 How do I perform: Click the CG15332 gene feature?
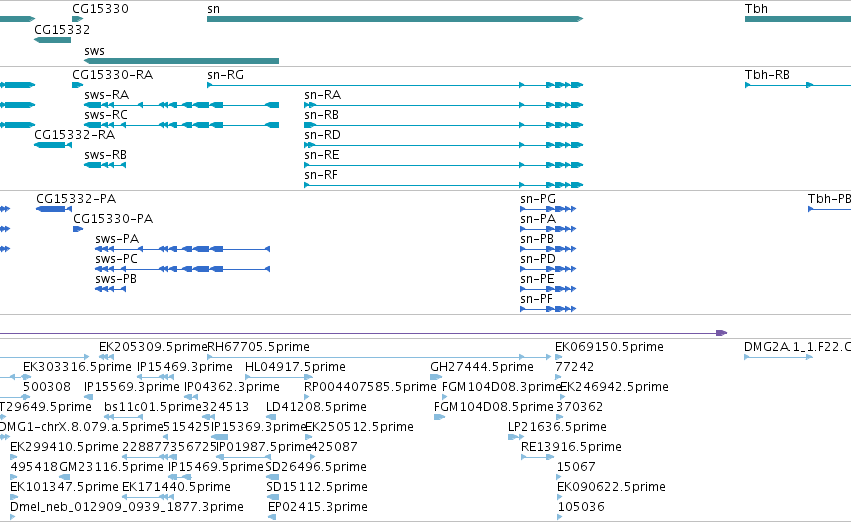click(x=52, y=40)
